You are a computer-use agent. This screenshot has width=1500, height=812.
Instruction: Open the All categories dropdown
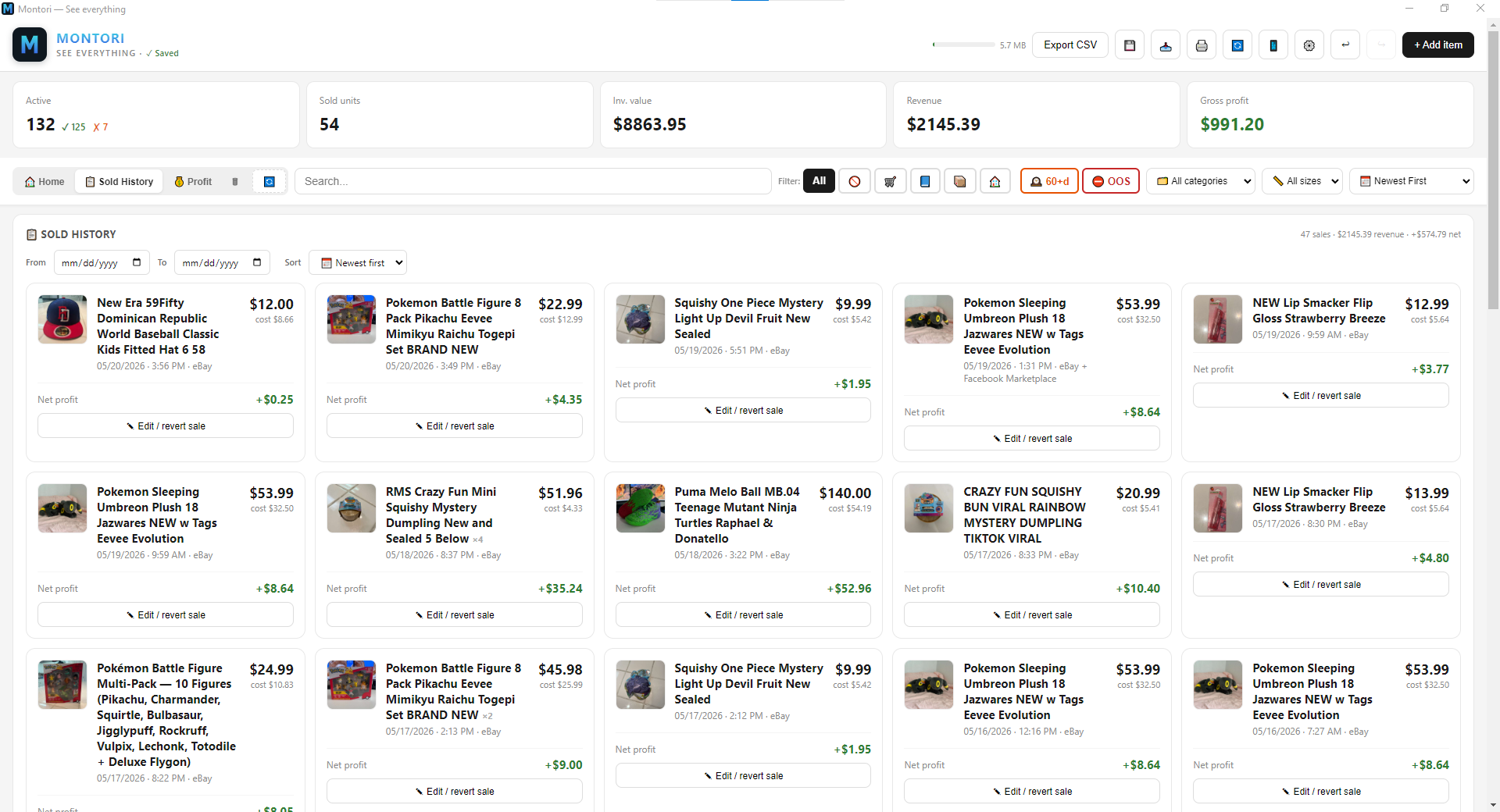pyautogui.click(x=1201, y=181)
